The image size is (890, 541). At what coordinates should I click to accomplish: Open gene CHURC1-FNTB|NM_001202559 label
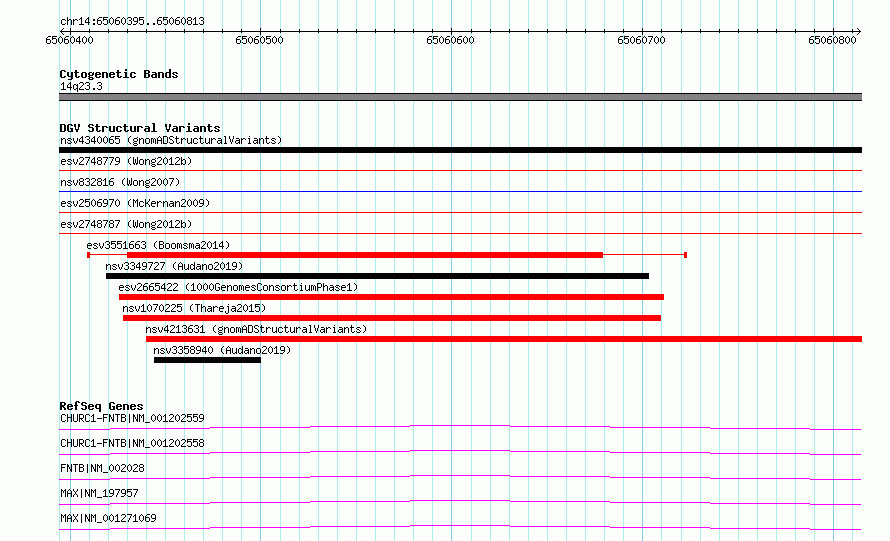132,418
